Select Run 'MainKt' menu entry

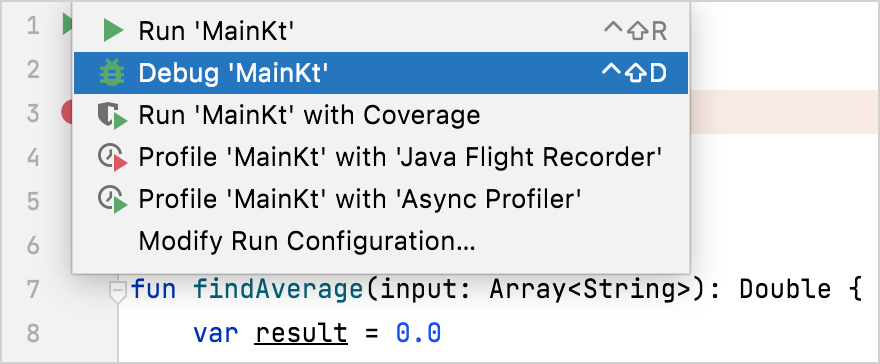click(381, 31)
